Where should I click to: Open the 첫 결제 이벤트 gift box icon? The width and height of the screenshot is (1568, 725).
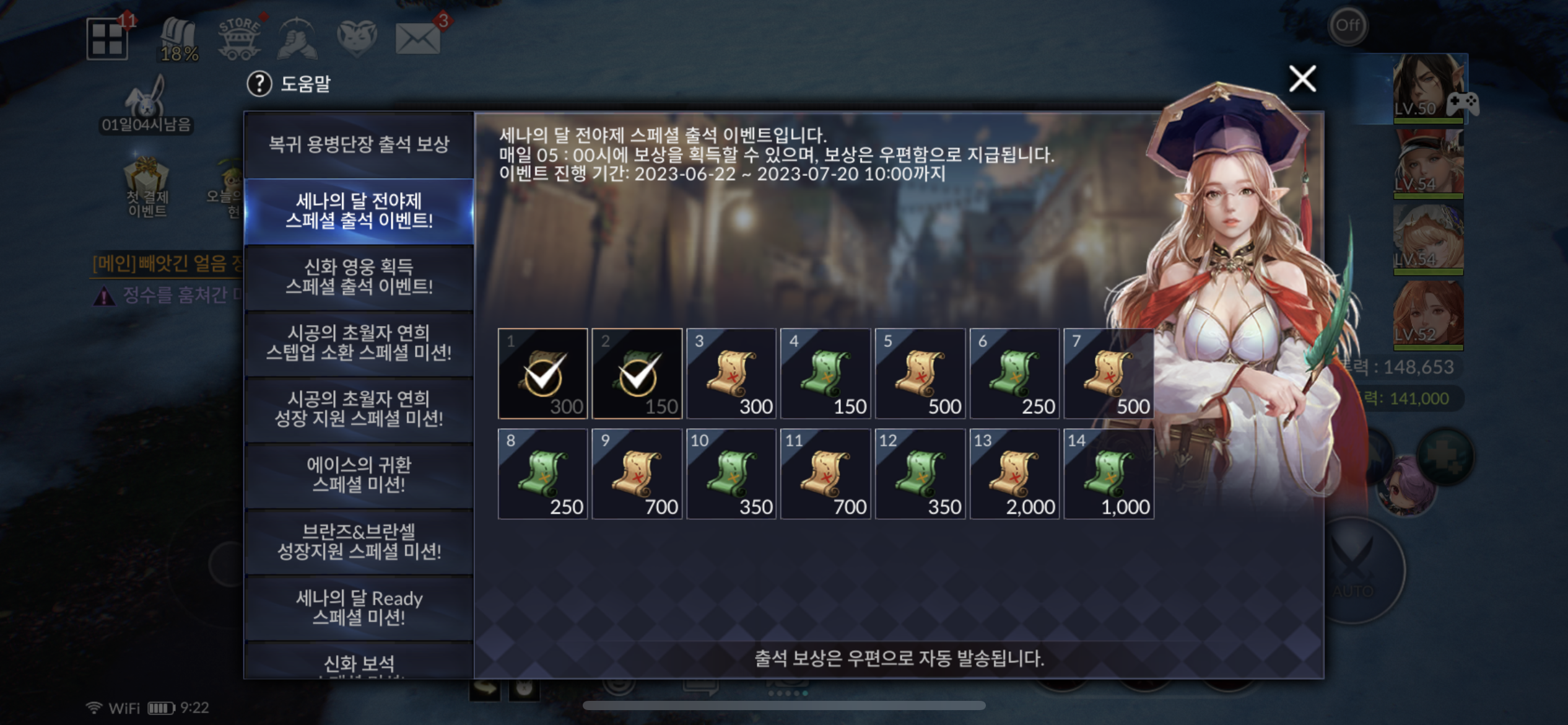(x=147, y=186)
